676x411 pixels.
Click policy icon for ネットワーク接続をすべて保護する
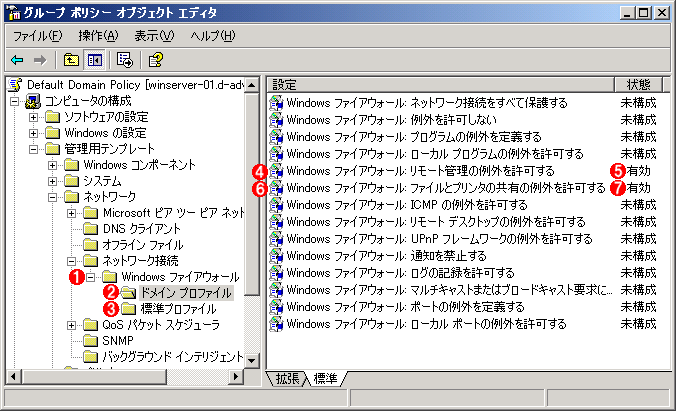(276, 103)
